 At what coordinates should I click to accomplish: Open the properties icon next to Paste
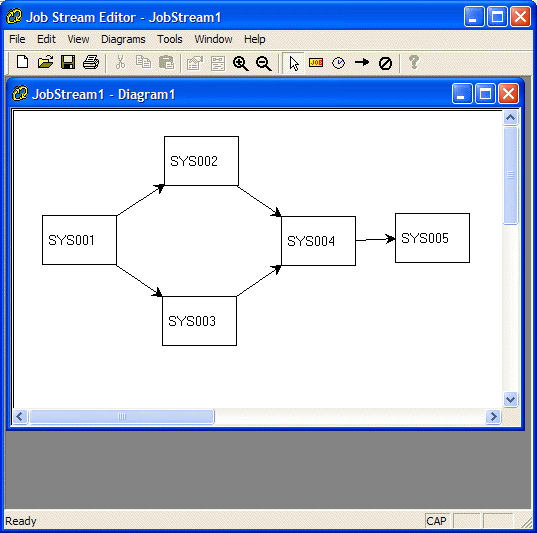[x=195, y=63]
